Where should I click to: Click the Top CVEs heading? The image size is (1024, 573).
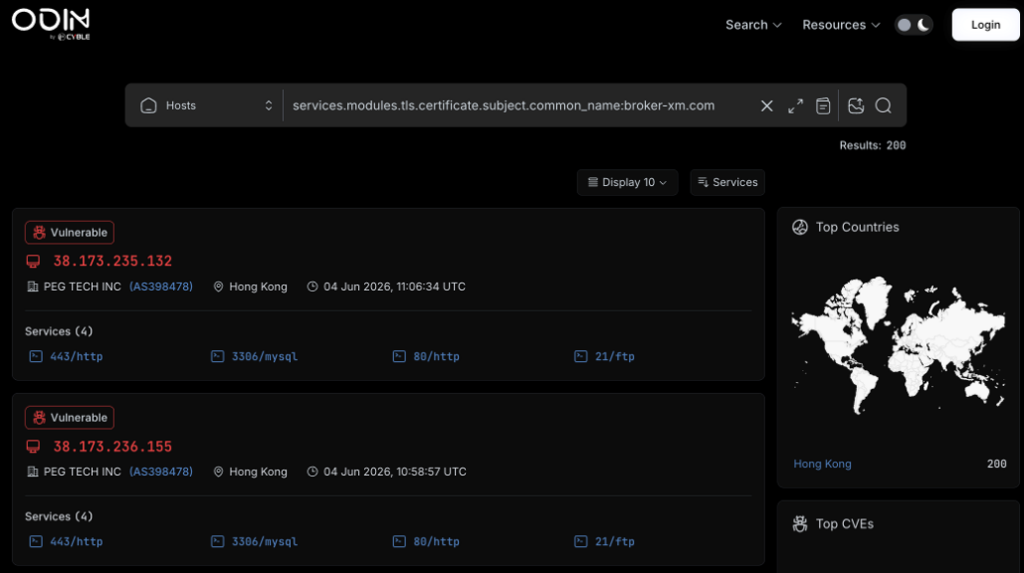[844, 524]
